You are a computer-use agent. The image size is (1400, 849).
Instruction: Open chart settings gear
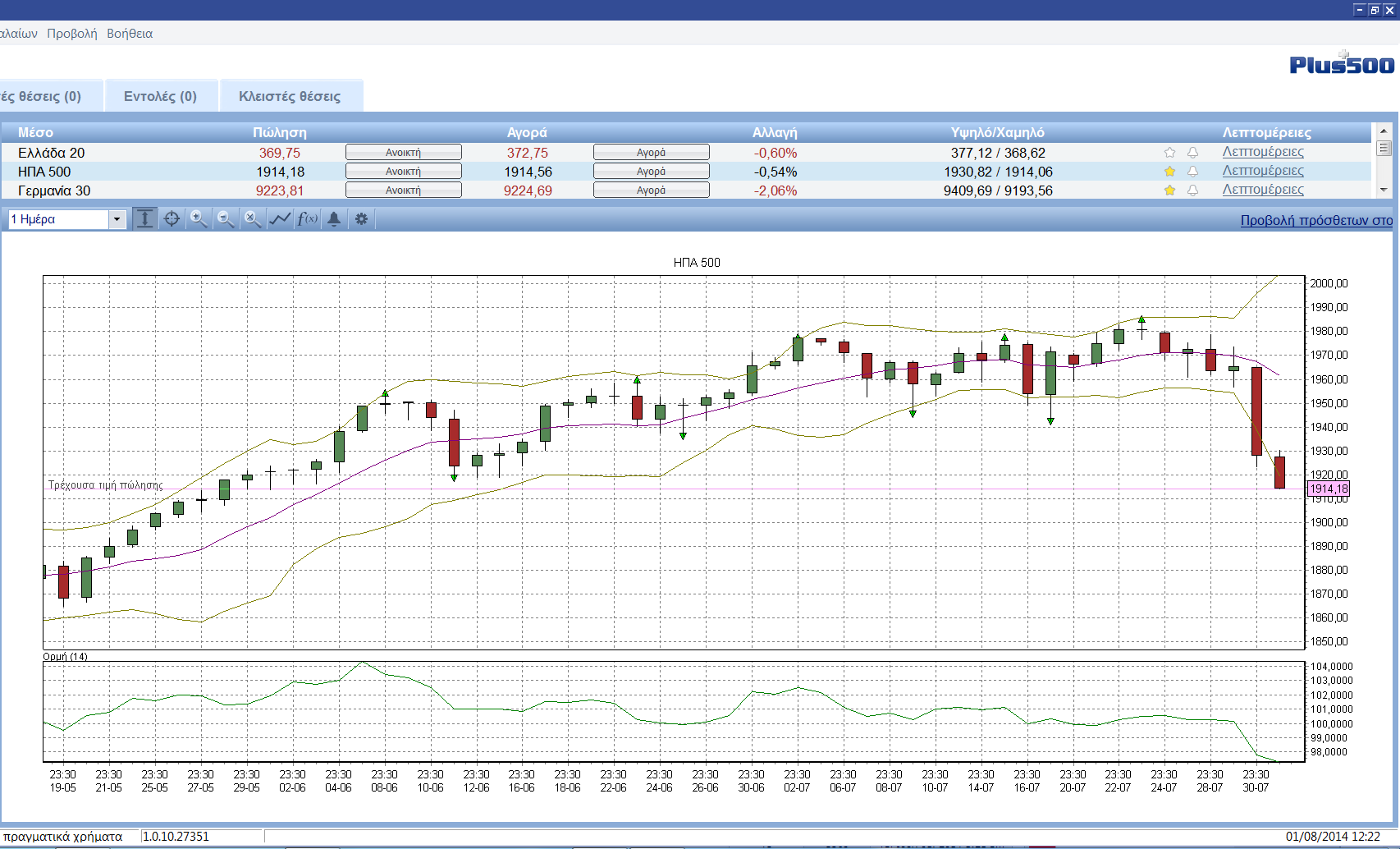pyautogui.click(x=361, y=219)
